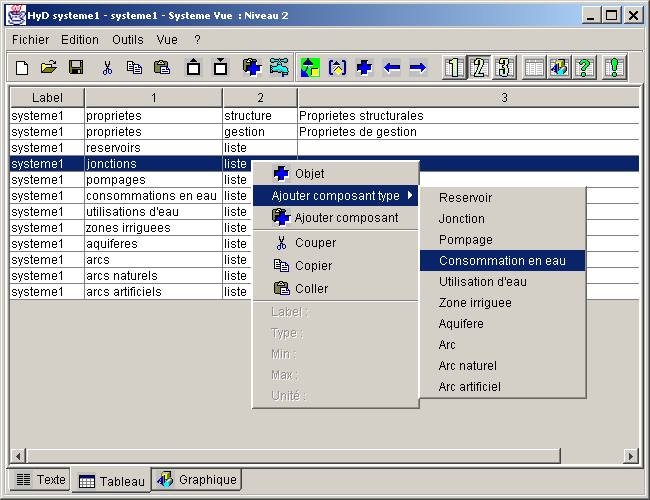Select the pompages cell
Viewport: 650px width, 500px height.
(x=153, y=180)
